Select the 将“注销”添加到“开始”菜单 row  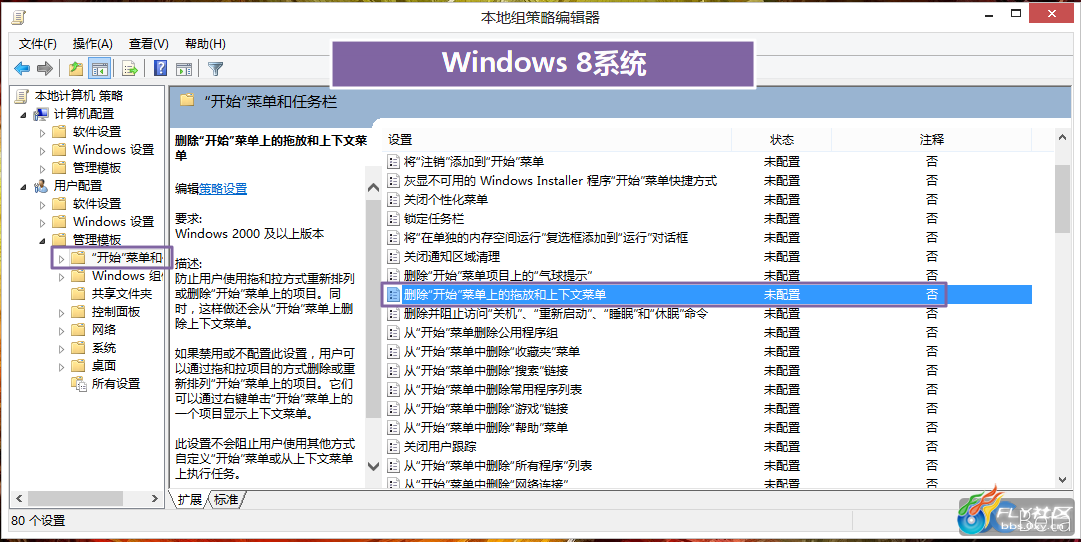(x=707, y=162)
